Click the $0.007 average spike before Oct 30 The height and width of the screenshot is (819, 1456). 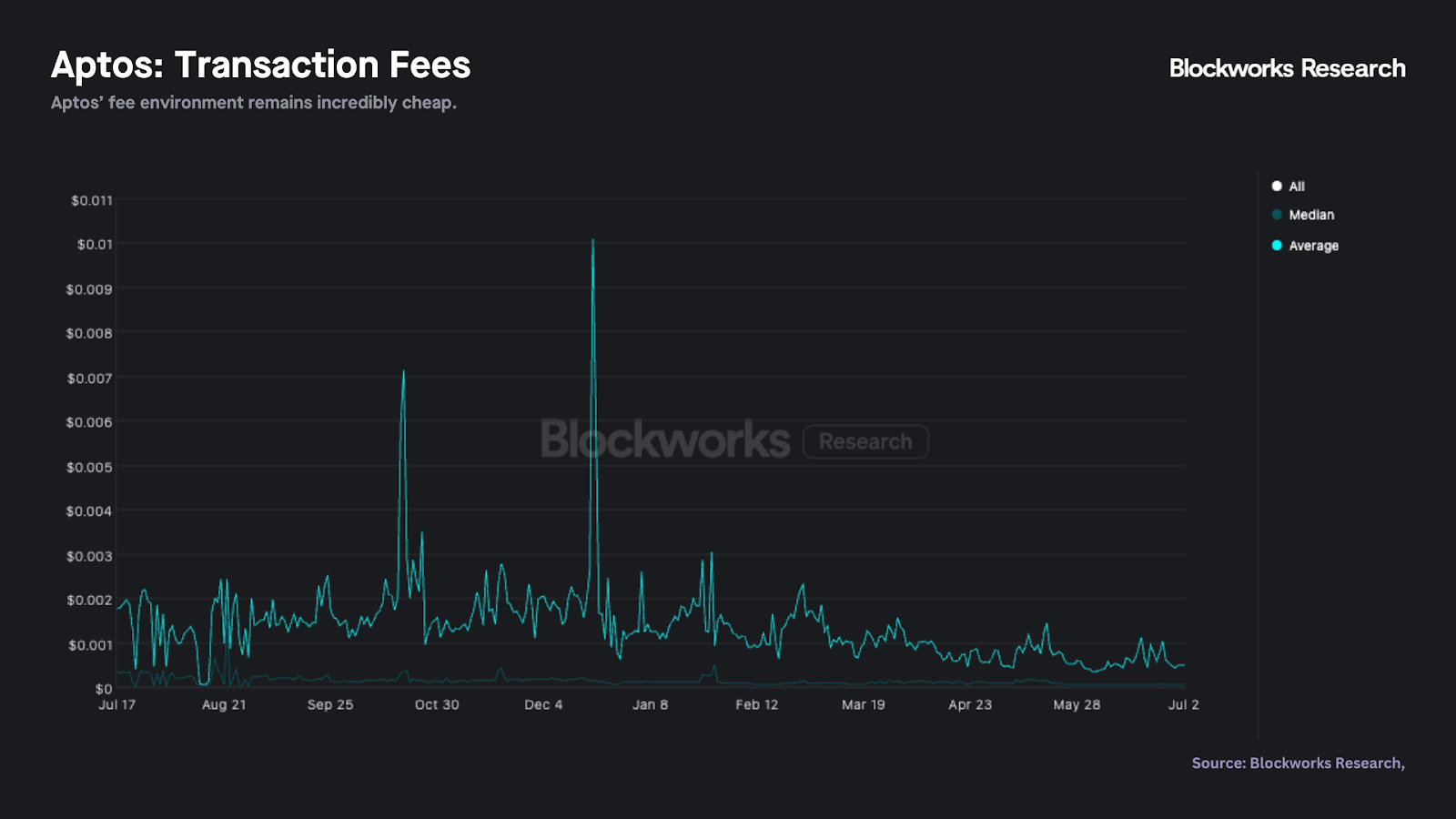pos(403,372)
